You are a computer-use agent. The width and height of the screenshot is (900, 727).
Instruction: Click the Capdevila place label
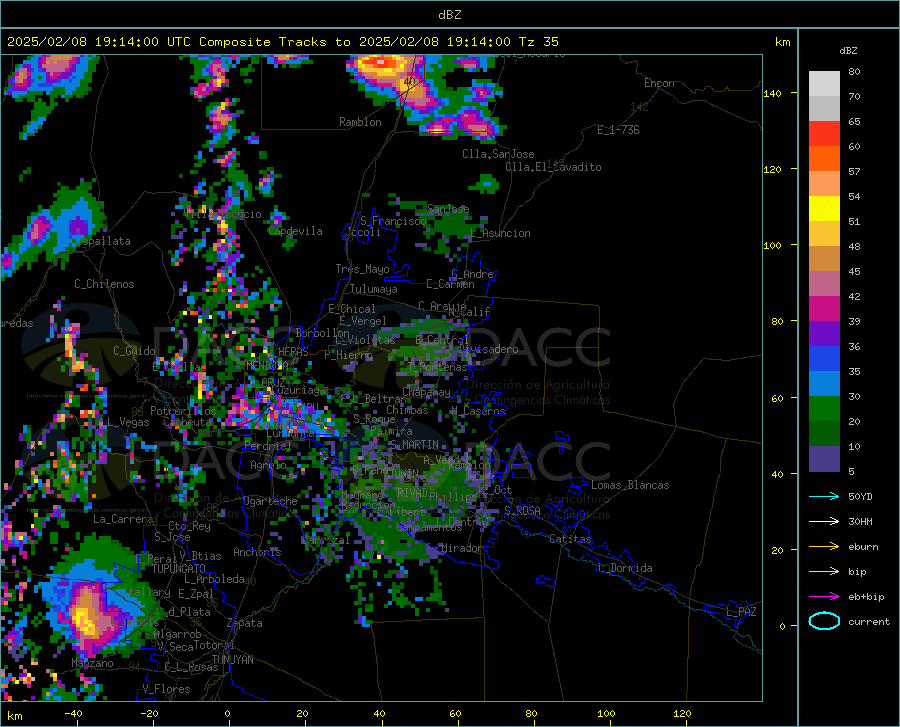point(295,231)
